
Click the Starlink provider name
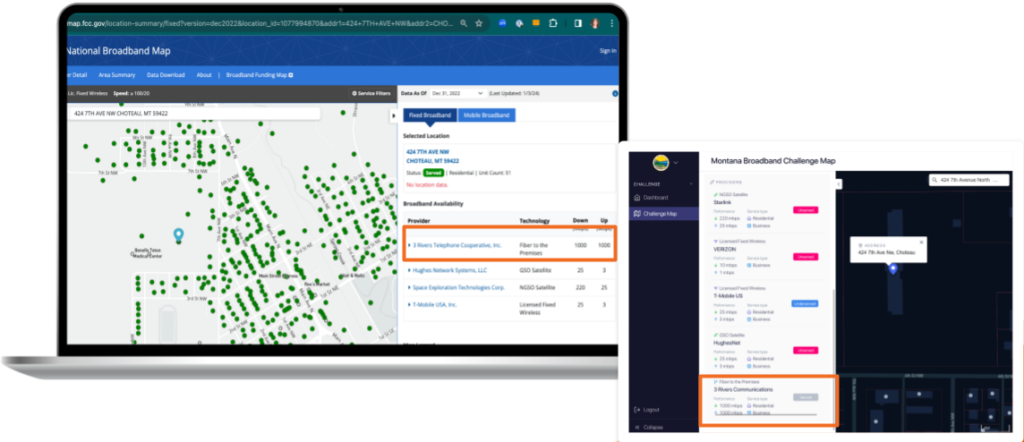pos(724,202)
